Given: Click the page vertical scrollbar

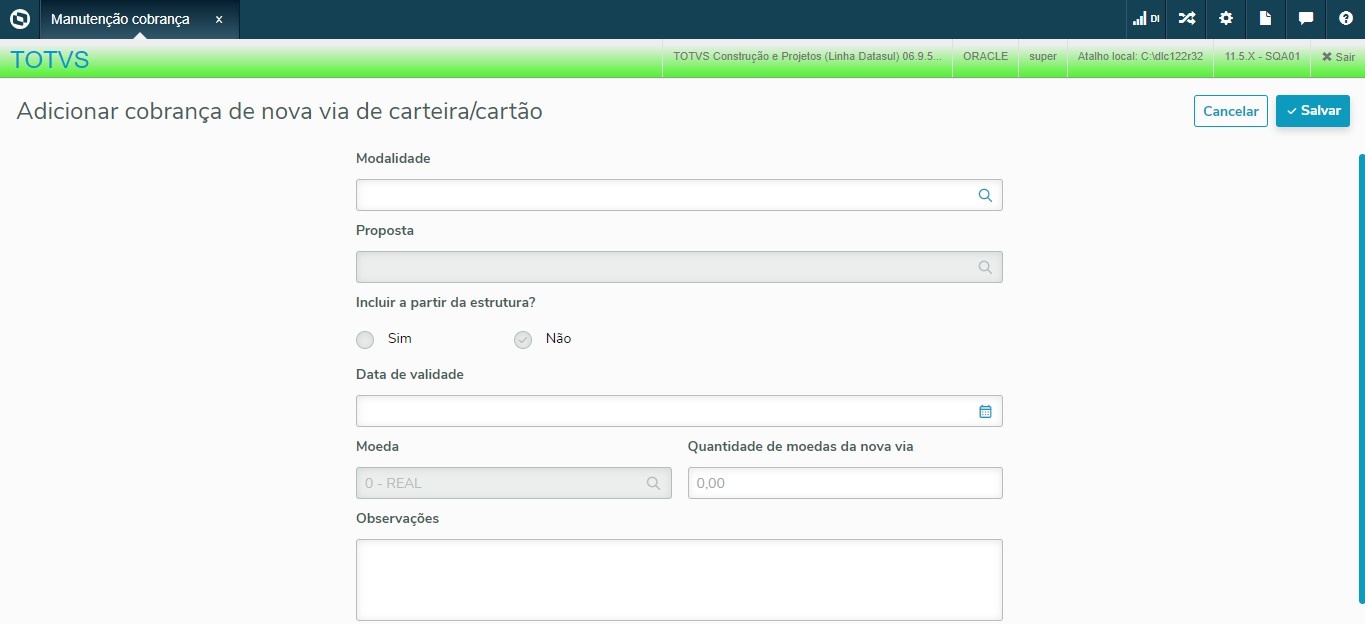Looking at the screenshot, I should coord(1361,378).
